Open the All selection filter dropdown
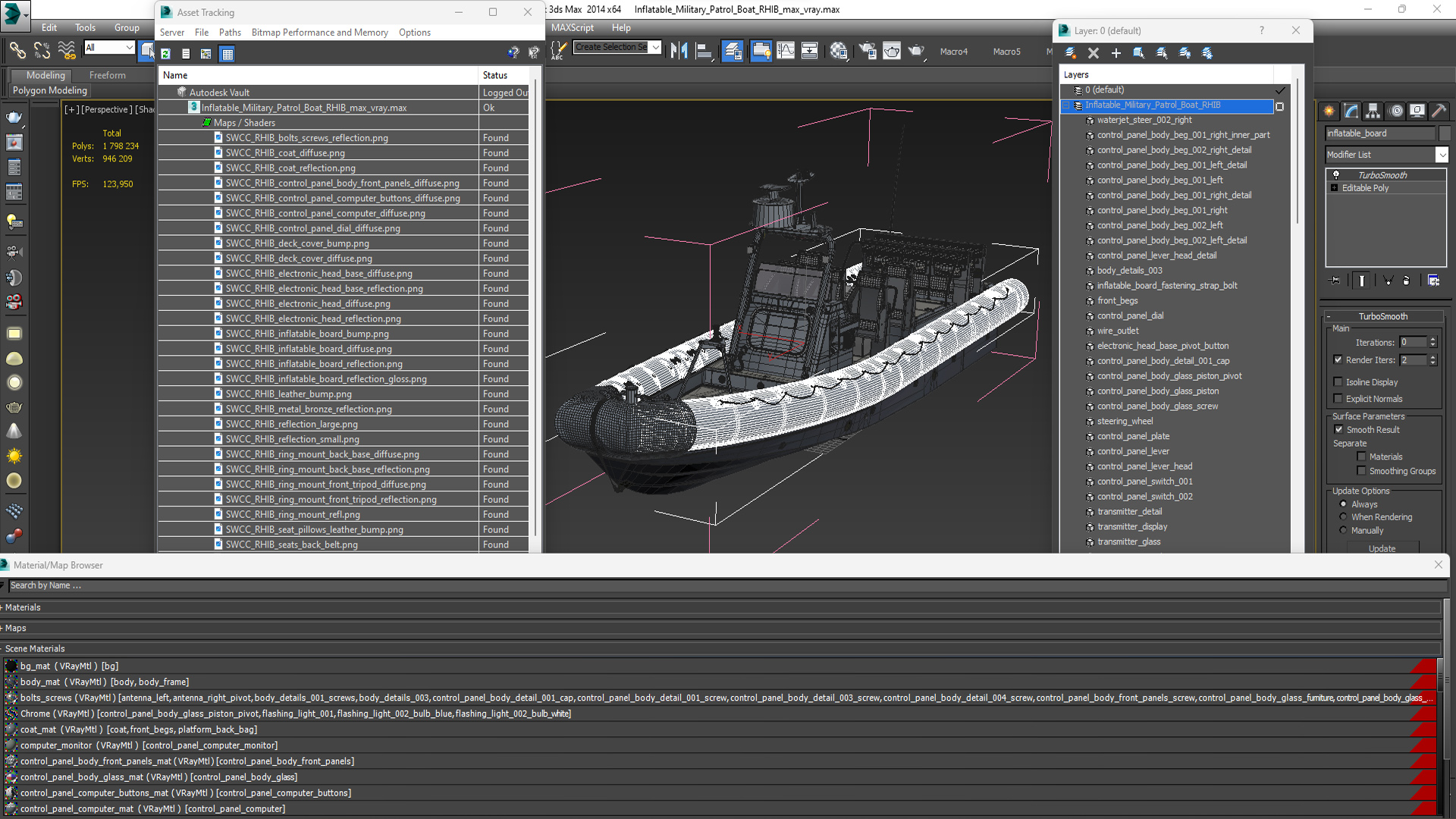This screenshot has height=819, width=1456. [x=129, y=48]
